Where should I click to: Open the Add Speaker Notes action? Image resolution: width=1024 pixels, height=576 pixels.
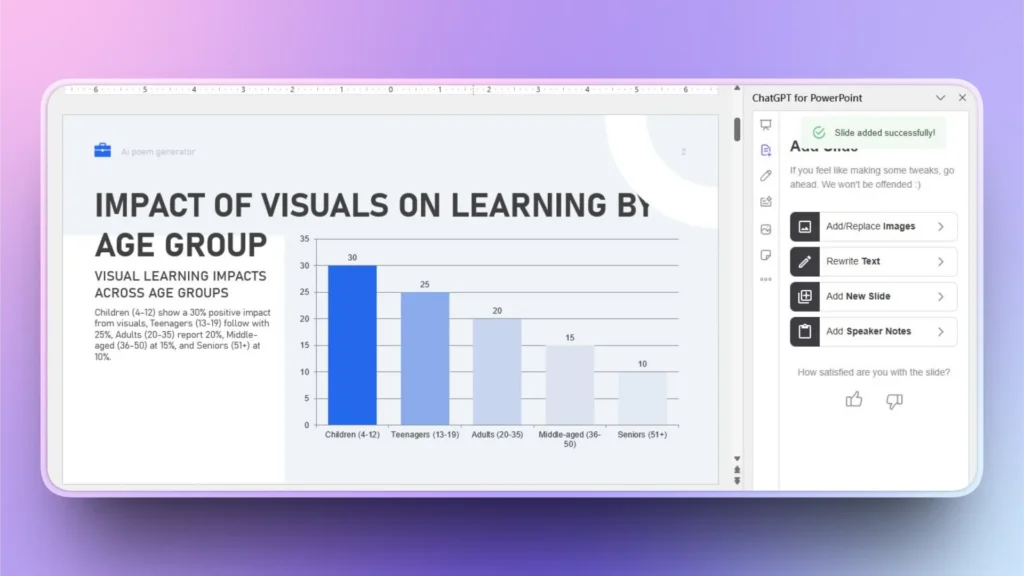873,331
